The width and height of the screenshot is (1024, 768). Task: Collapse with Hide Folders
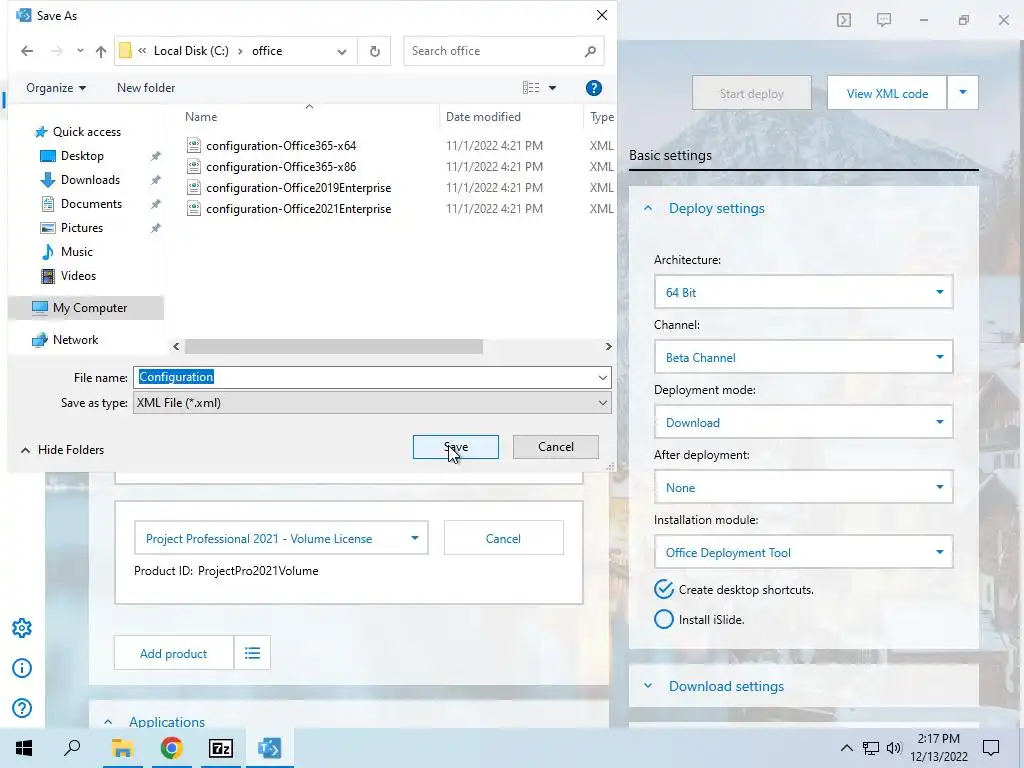(63, 450)
